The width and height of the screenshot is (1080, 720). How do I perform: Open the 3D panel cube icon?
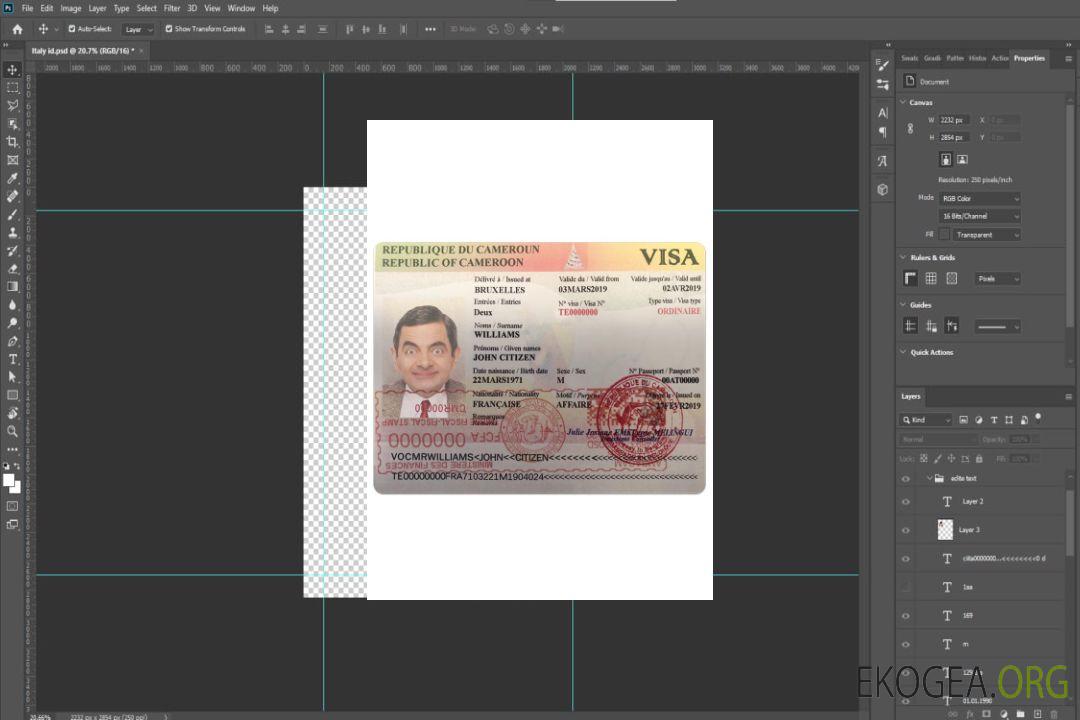[883, 189]
